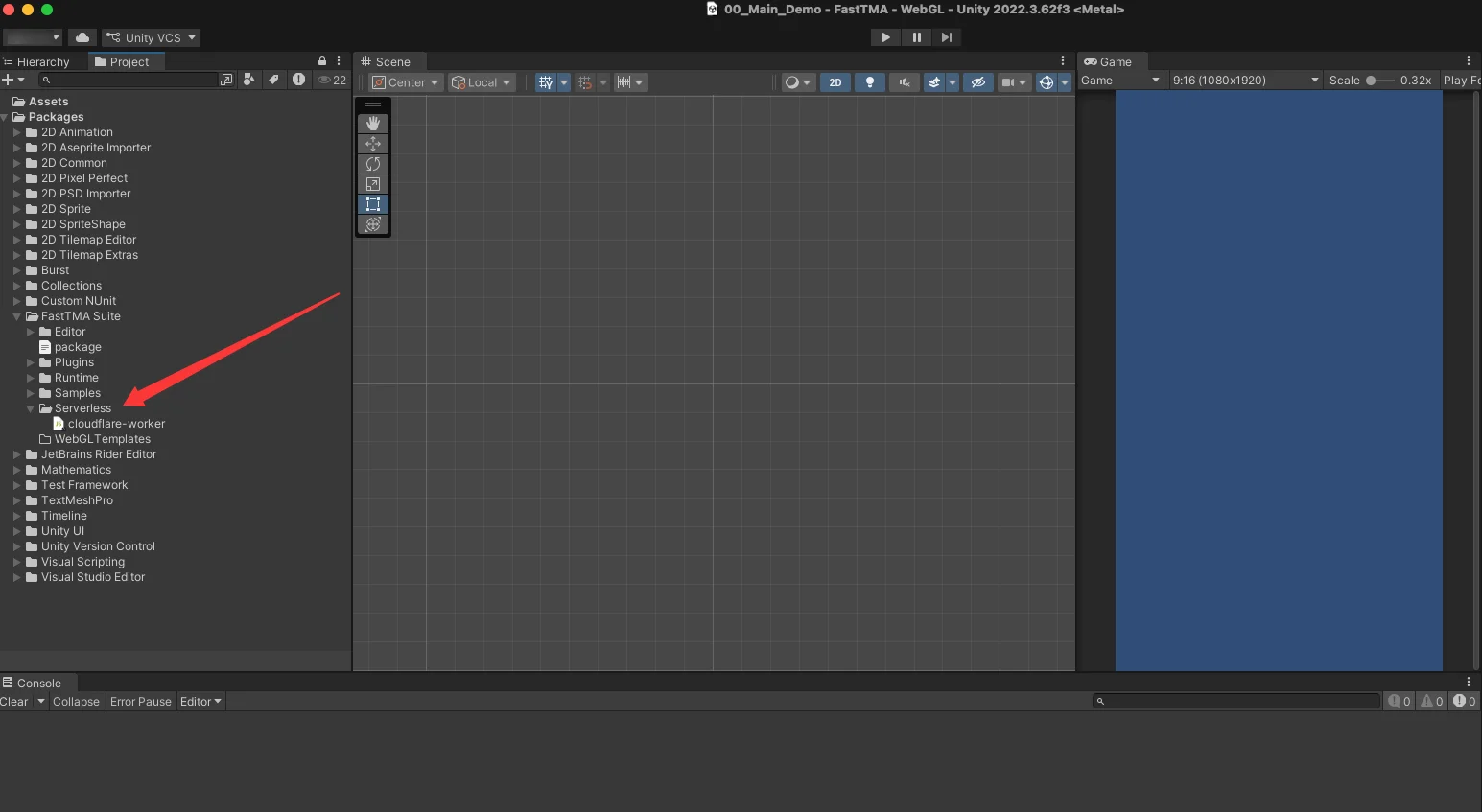Screen dimensions: 1482x812
Task: Open the cloud services button
Action: (x=82, y=37)
